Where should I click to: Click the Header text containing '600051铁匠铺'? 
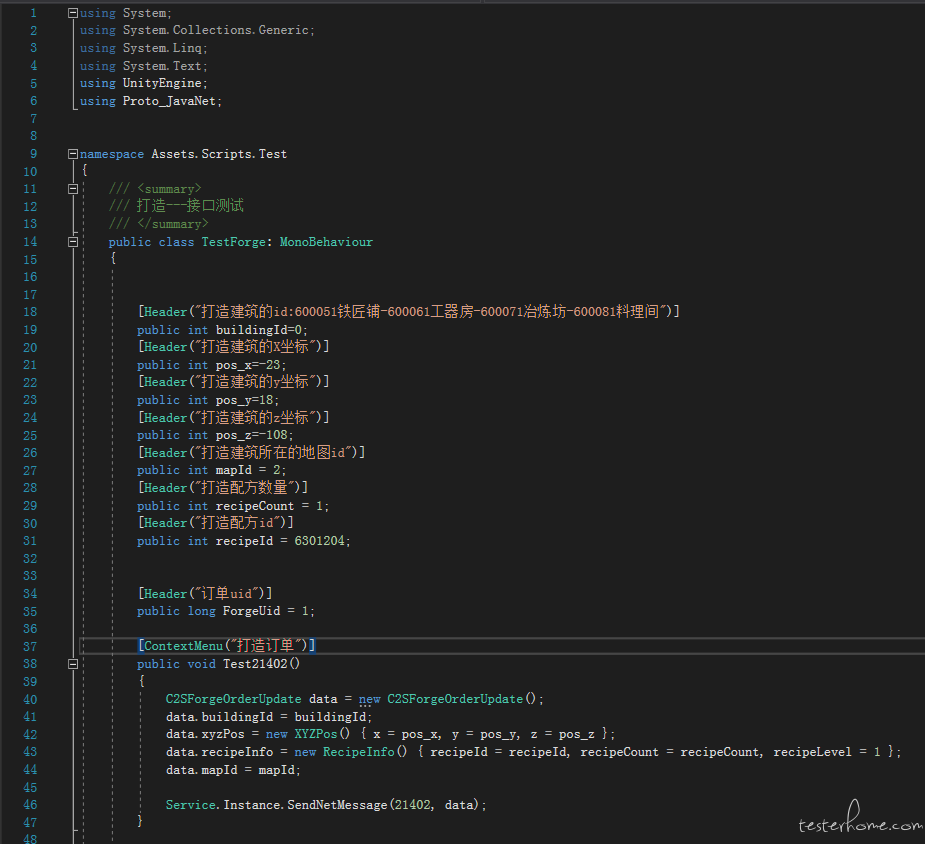[x=408, y=311]
